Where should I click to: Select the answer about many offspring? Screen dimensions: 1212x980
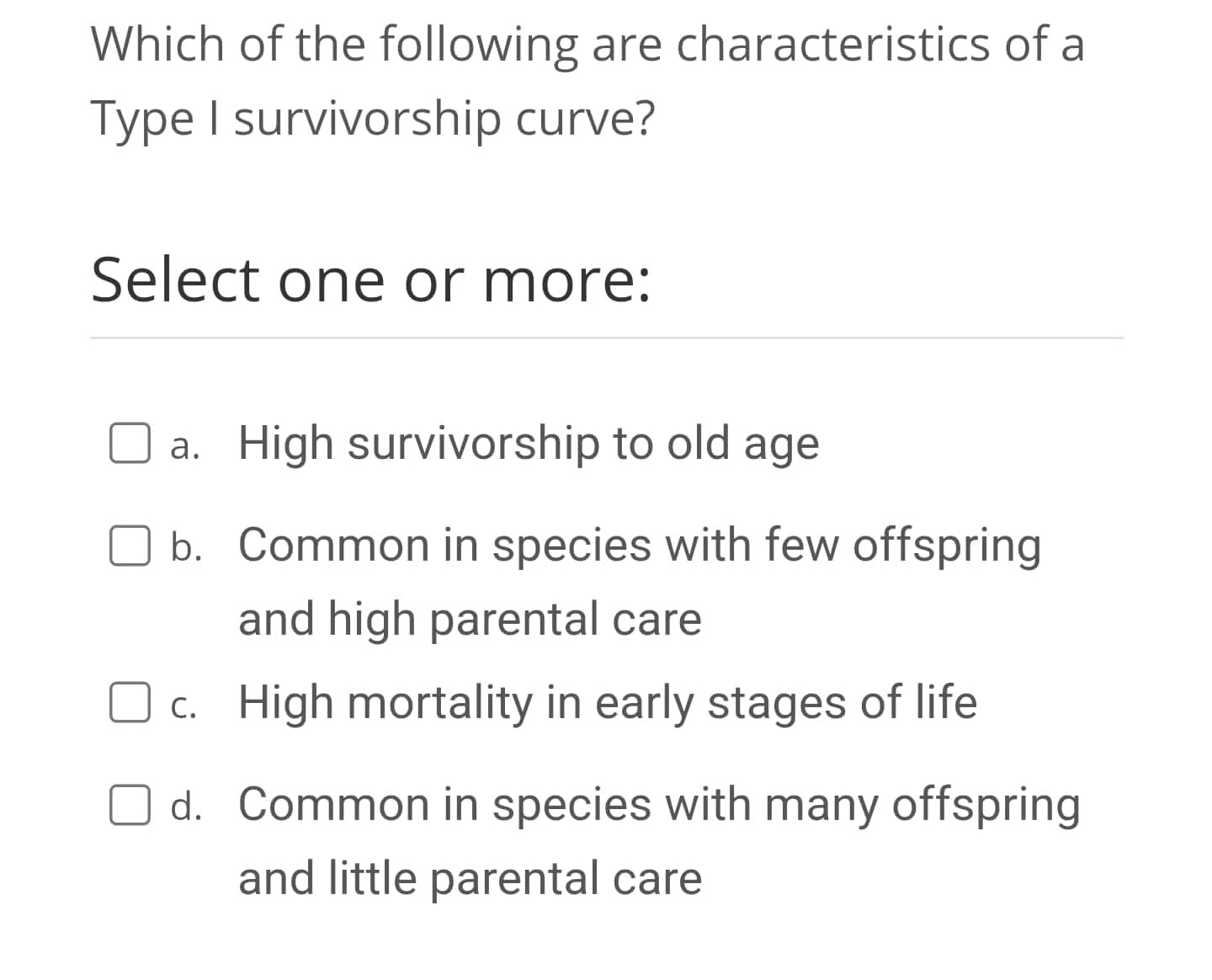click(658, 804)
